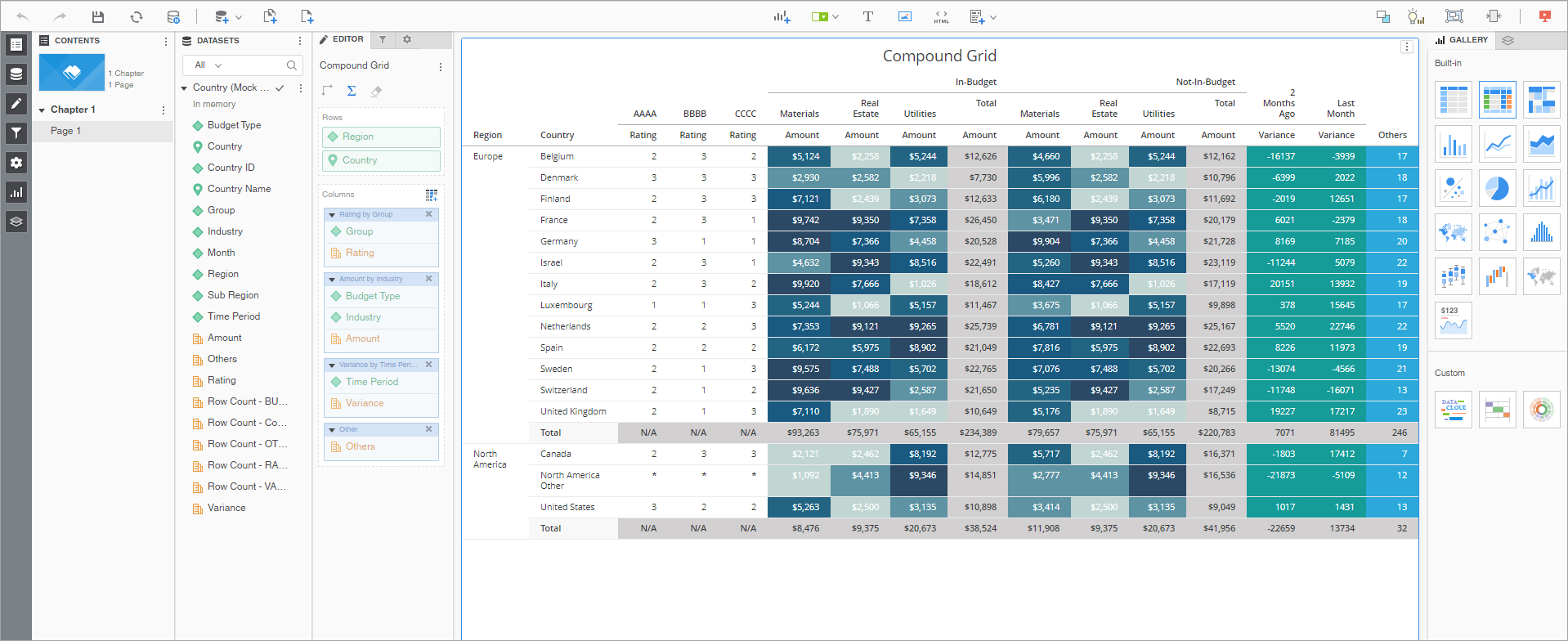The width and height of the screenshot is (1568, 641).
Task: Click the Refresh data icon
Action: [137, 17]
